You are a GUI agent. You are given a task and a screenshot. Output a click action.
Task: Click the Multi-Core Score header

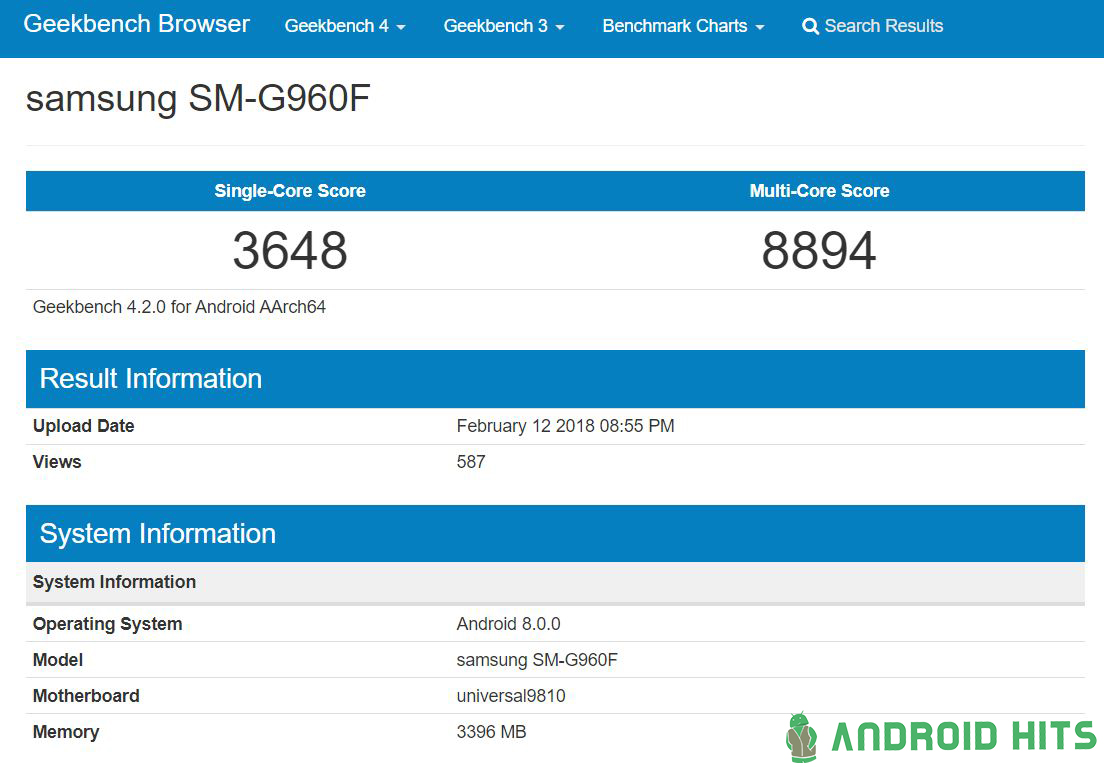820,191
